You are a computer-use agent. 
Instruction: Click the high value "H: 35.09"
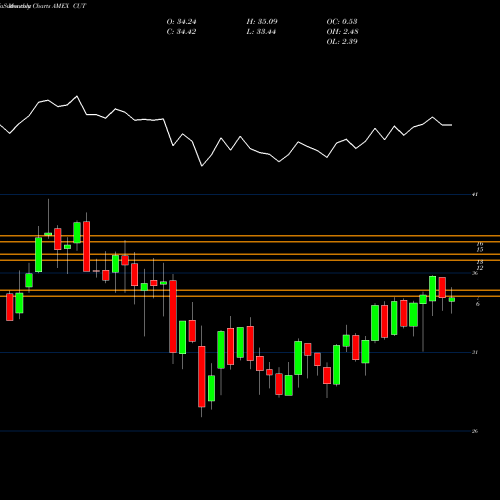click(262, 22)
